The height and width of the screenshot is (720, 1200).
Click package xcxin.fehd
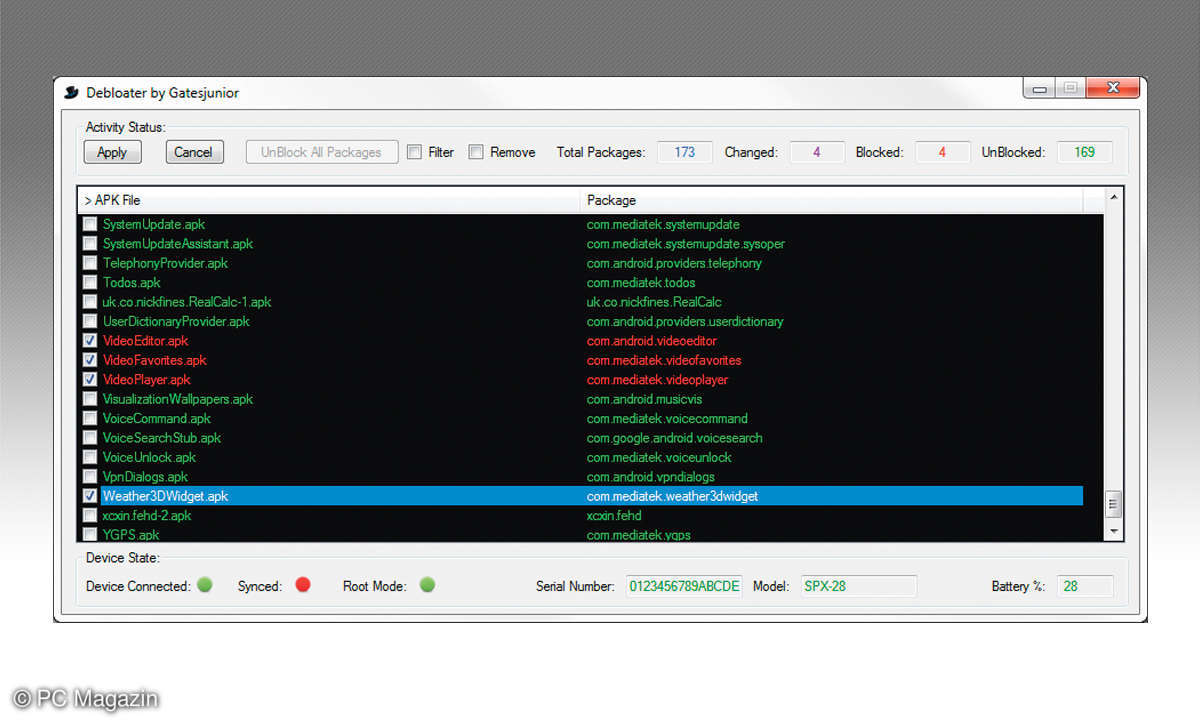coord(614,516)
